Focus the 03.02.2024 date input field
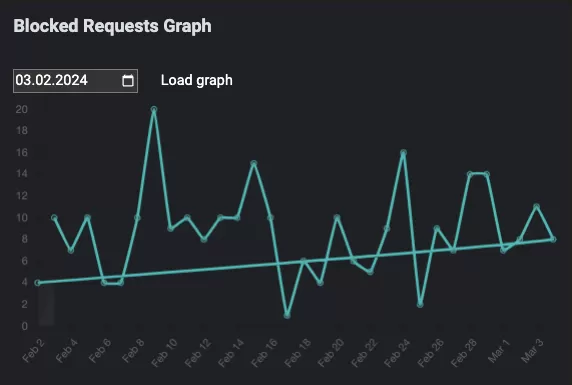 pos(75,81)
